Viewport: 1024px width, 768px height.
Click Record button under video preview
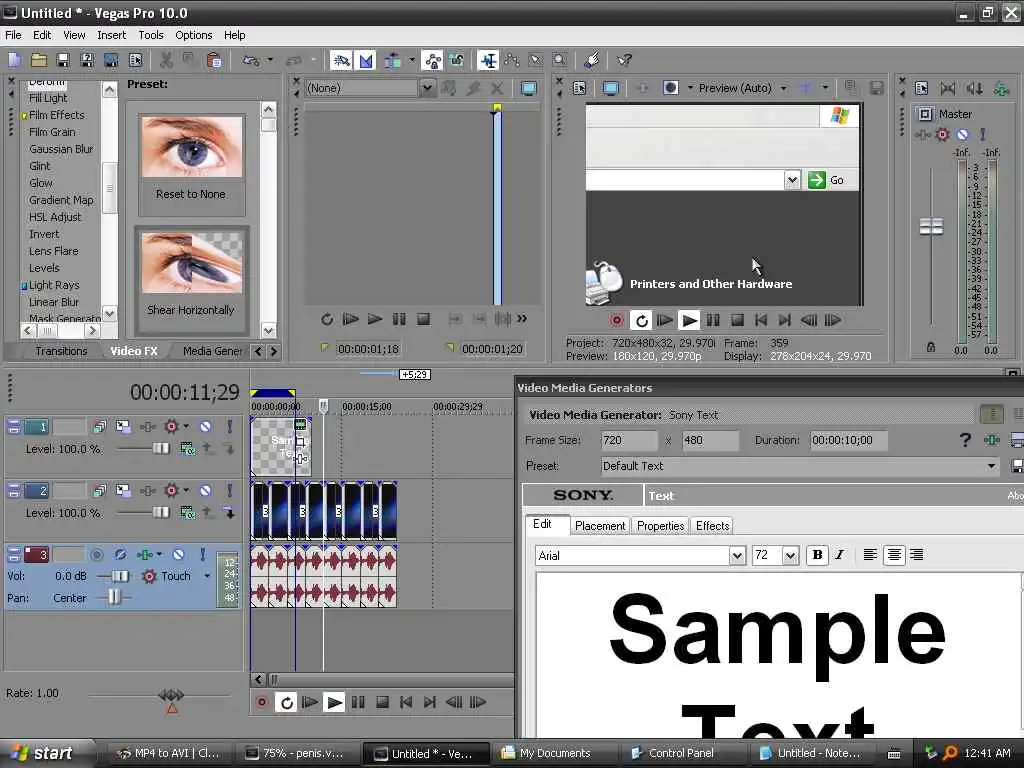pos(616,320)
